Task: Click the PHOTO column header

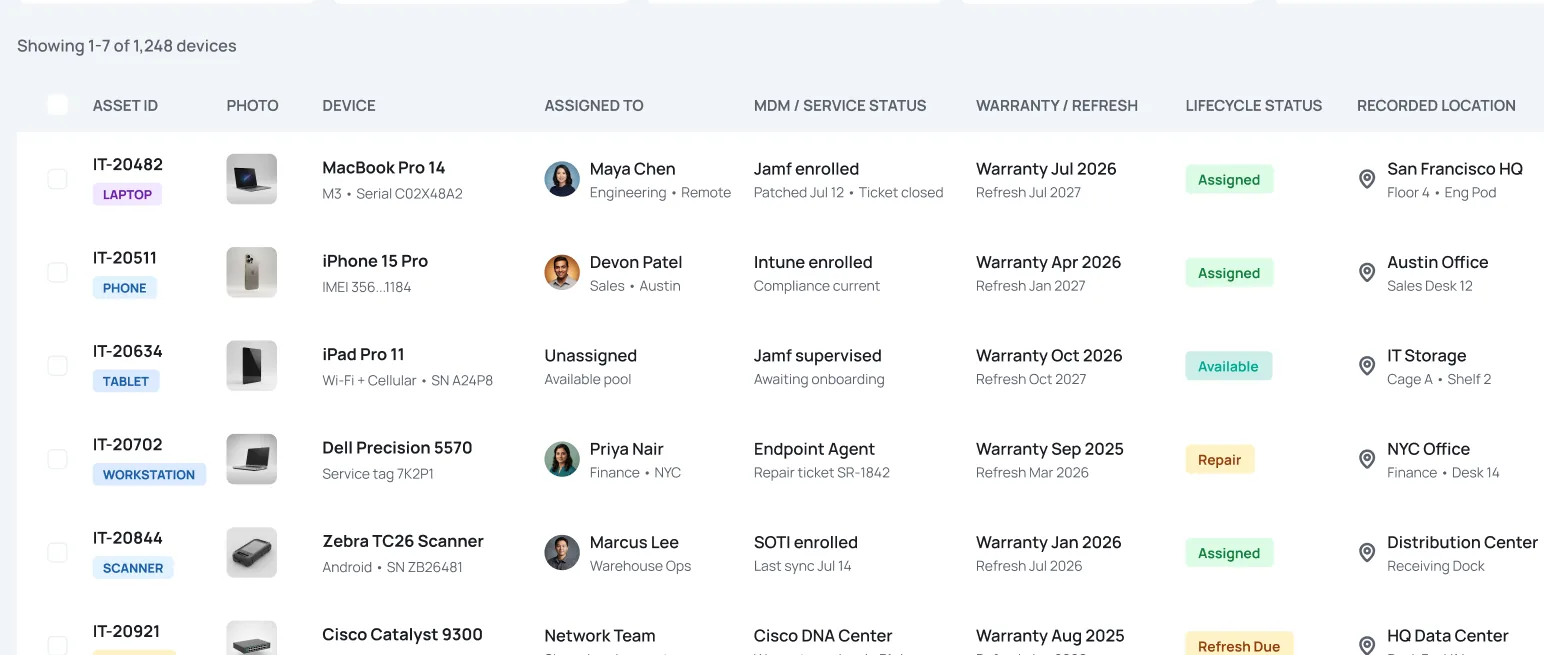Action: (x=253, y=105)
